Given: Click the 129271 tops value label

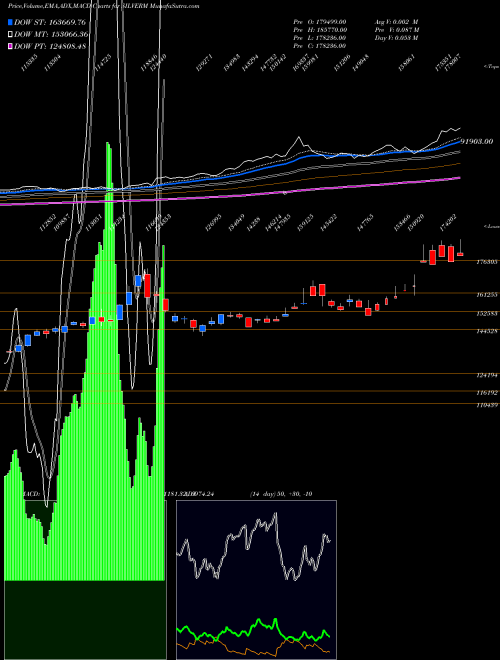Looking at the screenshot, I should (204, 63).
